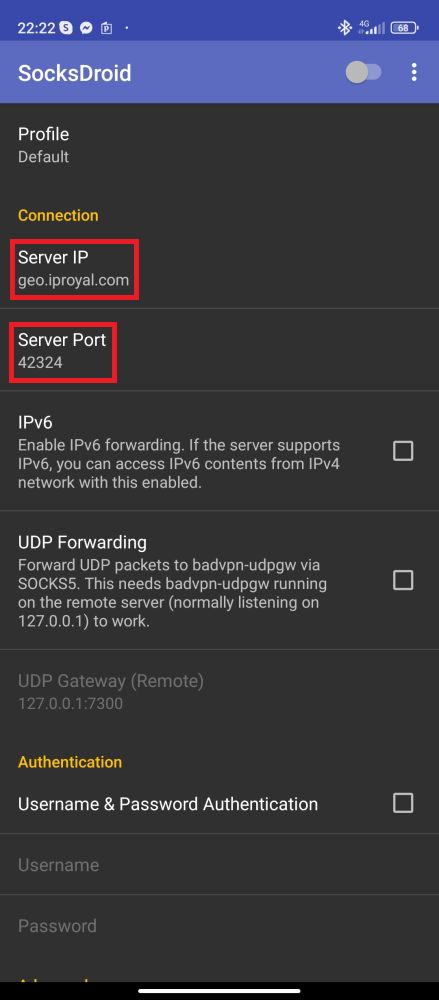
Task: Edit the Server Port 42324 setting
Action: click(x=220, y=350)
